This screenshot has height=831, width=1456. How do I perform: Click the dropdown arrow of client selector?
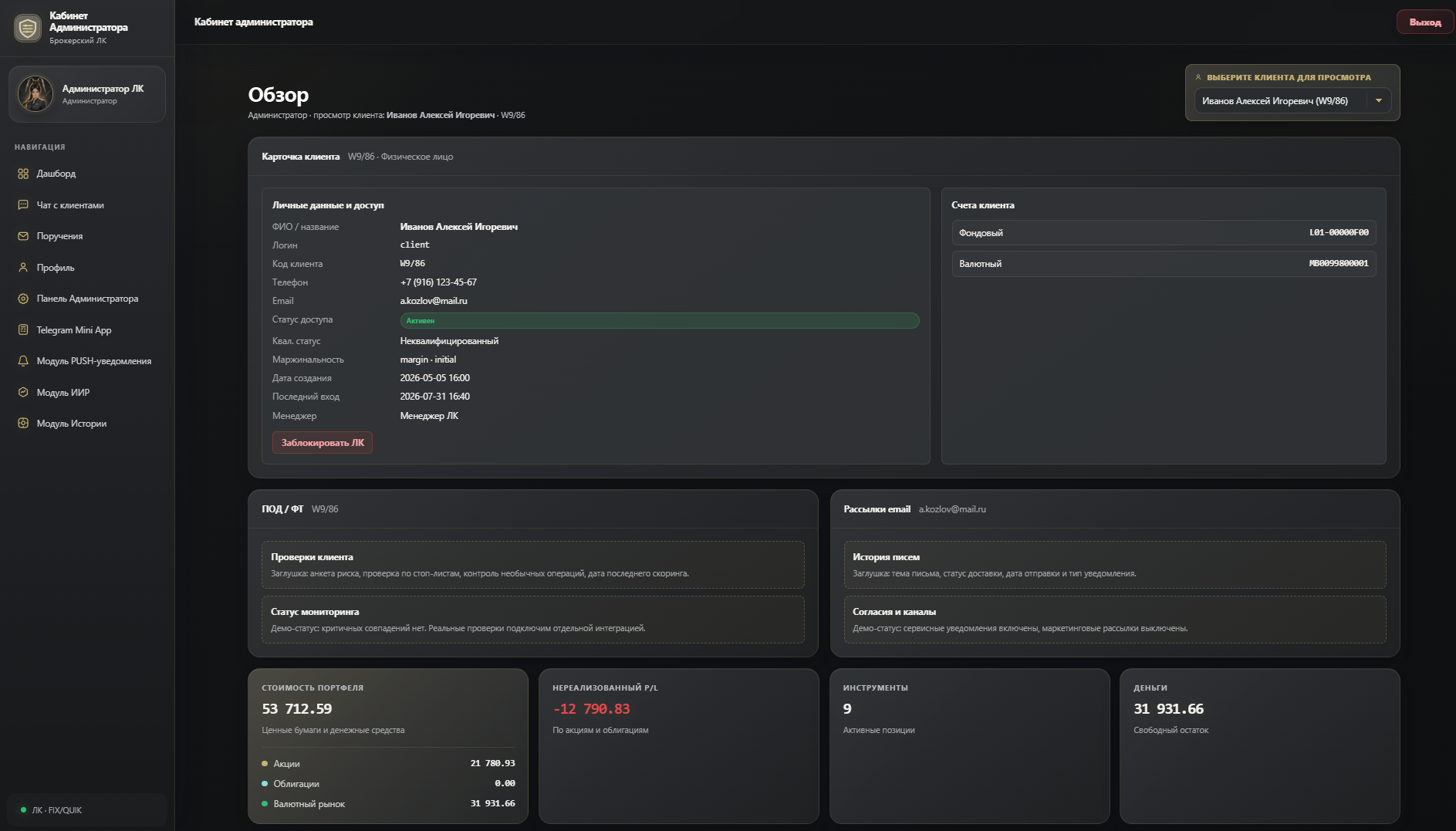point(1379,101)
